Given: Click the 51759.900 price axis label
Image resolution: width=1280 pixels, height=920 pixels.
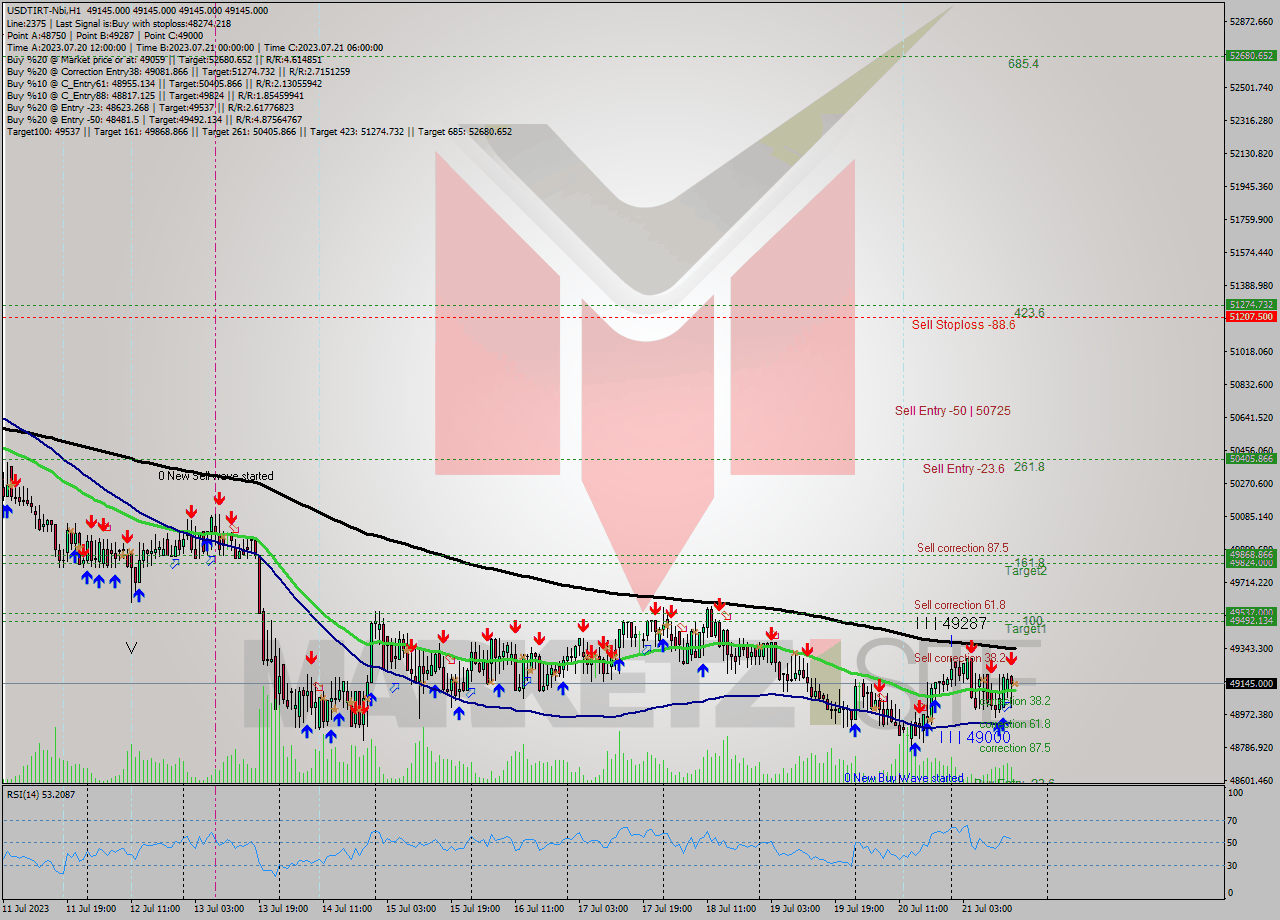Looking at the screenshot, I should pos(1251,219).
